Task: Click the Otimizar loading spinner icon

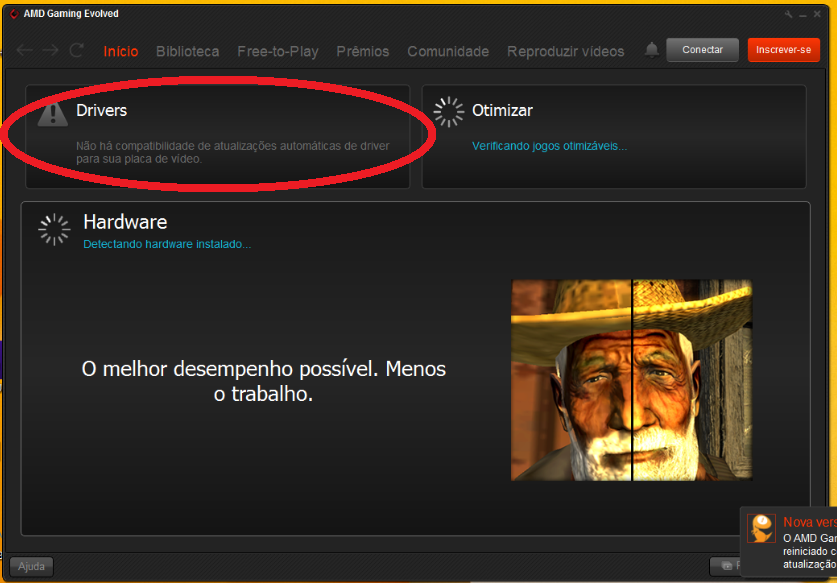Action: coord(449,112)
